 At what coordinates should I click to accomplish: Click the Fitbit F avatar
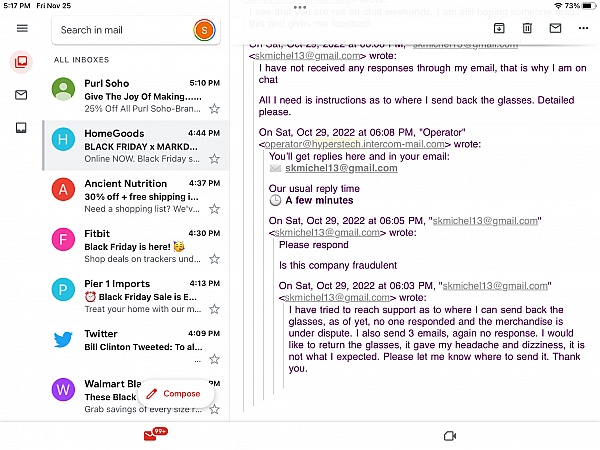point(63,240)
